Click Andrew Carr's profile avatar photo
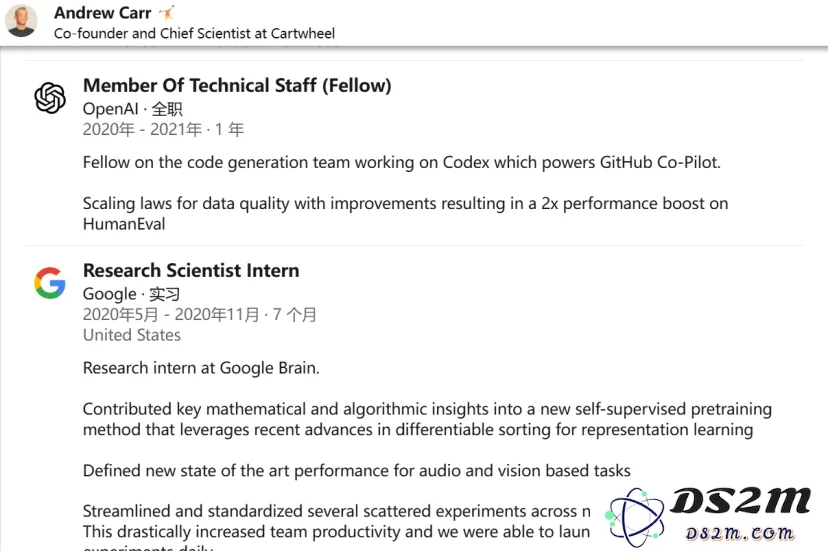This screenshot has height=551, width=828. (x=21, y=21)
